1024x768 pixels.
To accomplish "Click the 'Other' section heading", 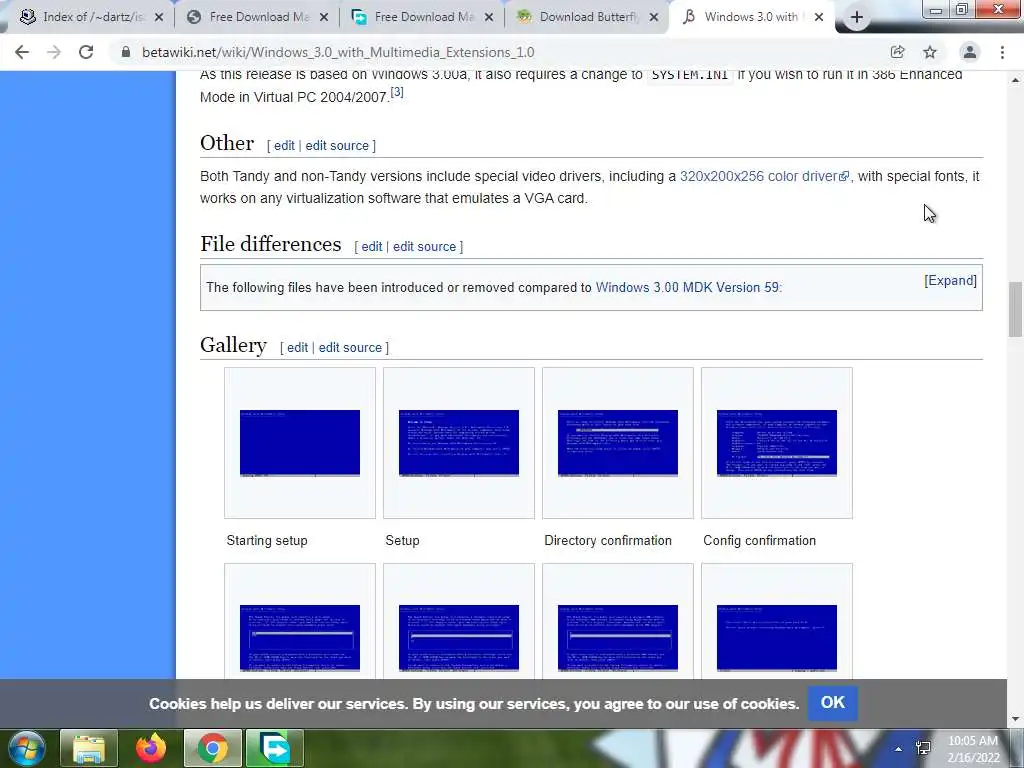I will 227,143.
